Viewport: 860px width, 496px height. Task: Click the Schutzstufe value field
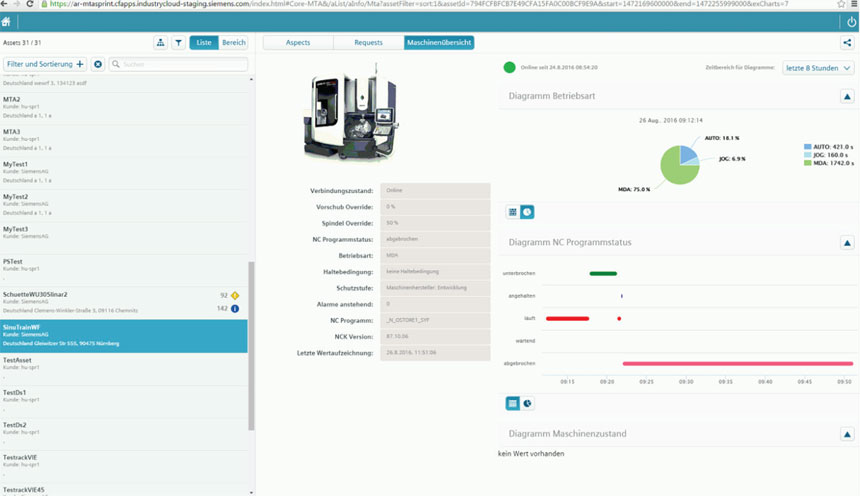[x=435, y=288]
